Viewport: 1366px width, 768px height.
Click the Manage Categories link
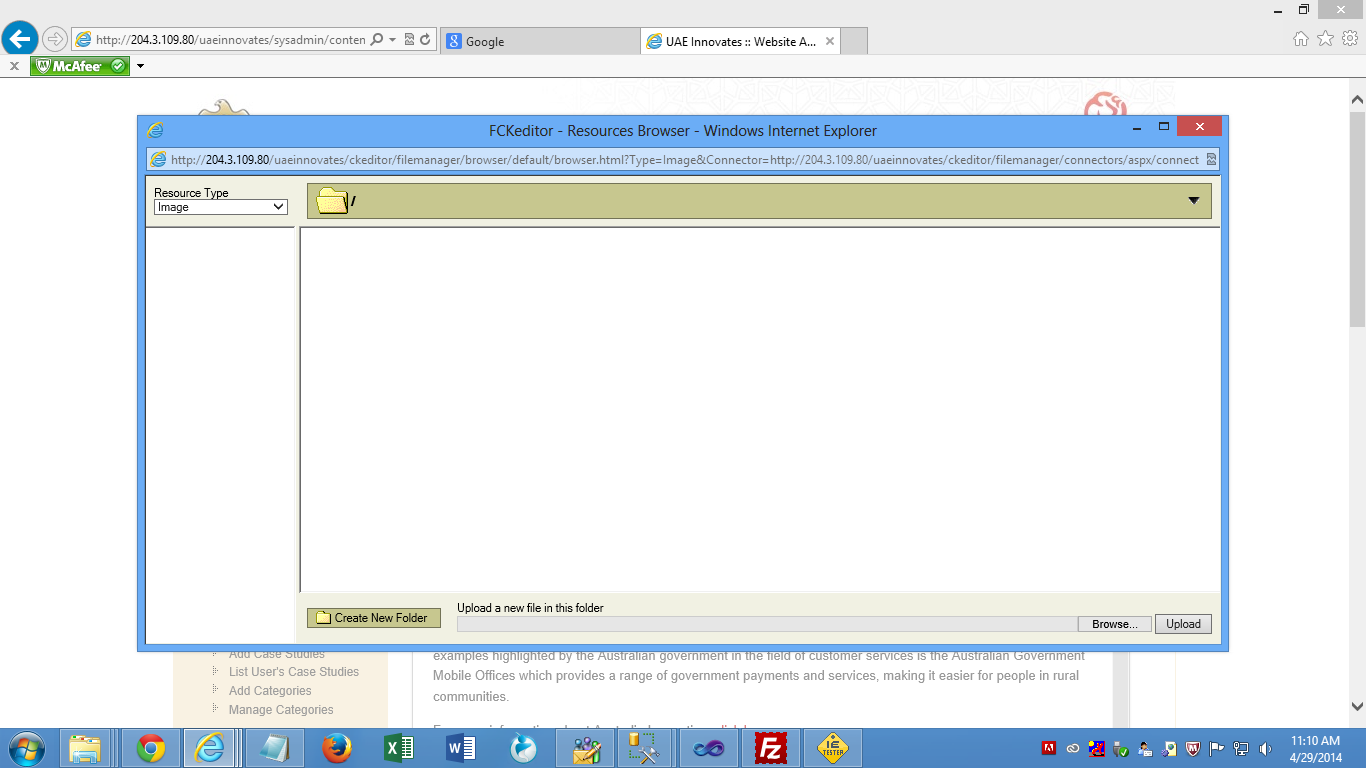(281, 710)
